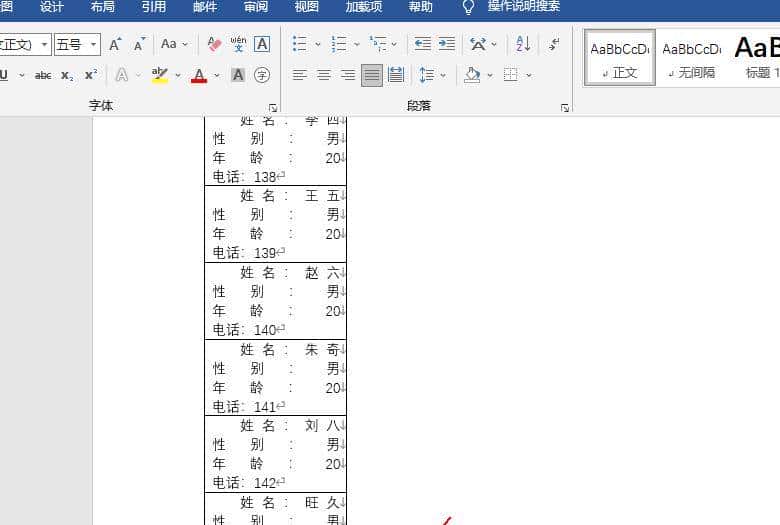Increase paragraph indent
The height and width of the screenshot is (525, 780).
446,44
